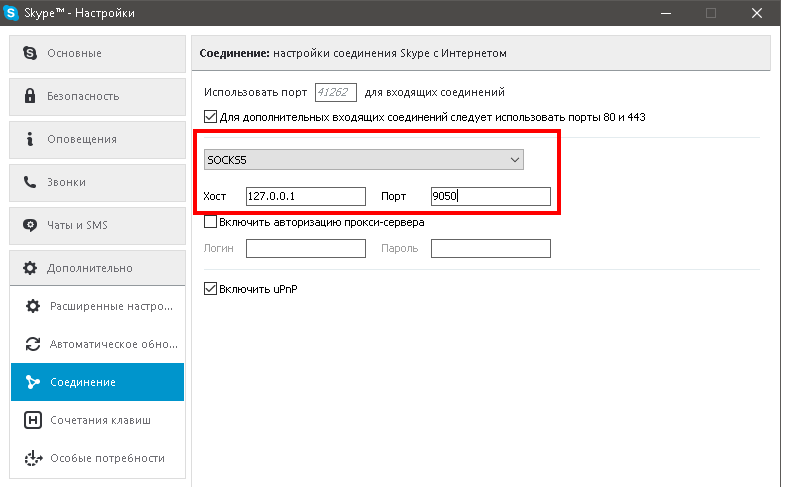Screen dimensions: 789x487
Task: Click the phone icon beside Звонки
Action: tap(30, 182)
